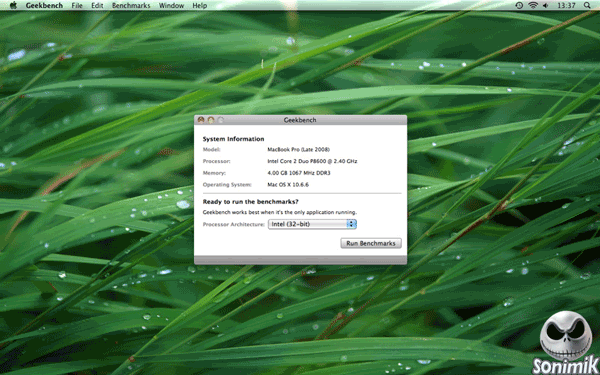
Task: Select the Intel Core 2 Duo P8600 text
Action: 312,161
